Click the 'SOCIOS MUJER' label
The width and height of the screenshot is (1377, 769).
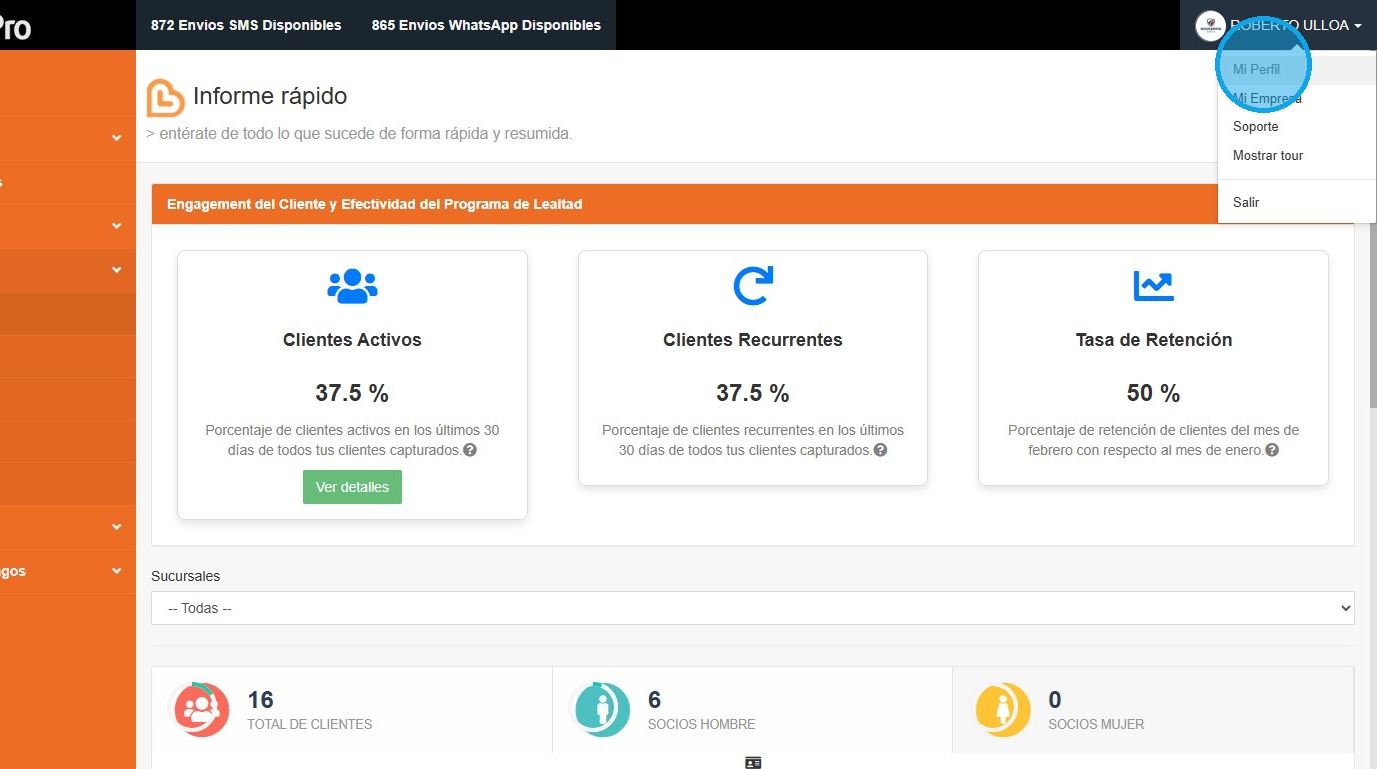click(1096, 724)
